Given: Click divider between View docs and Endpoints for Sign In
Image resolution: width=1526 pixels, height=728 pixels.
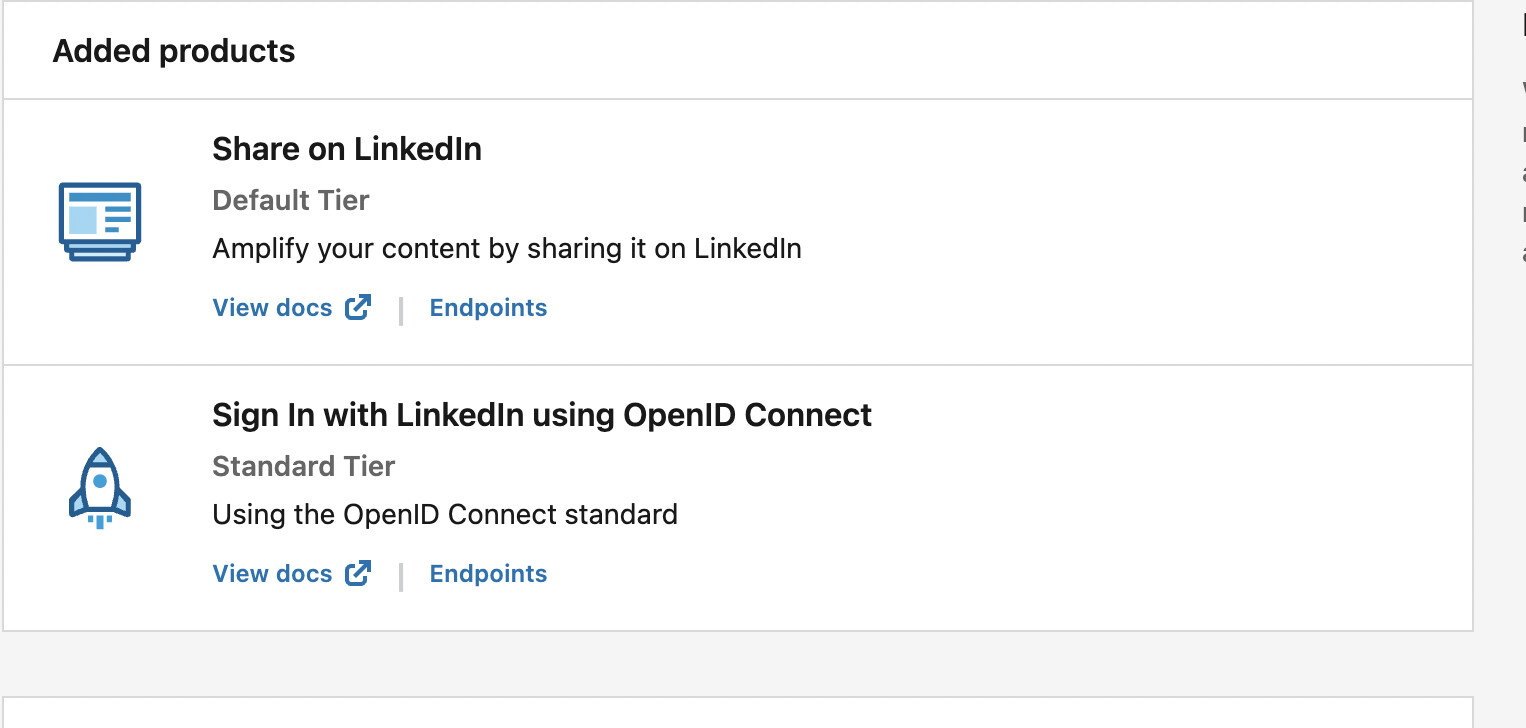Looking at the screenshot, I should pos(401,576).
